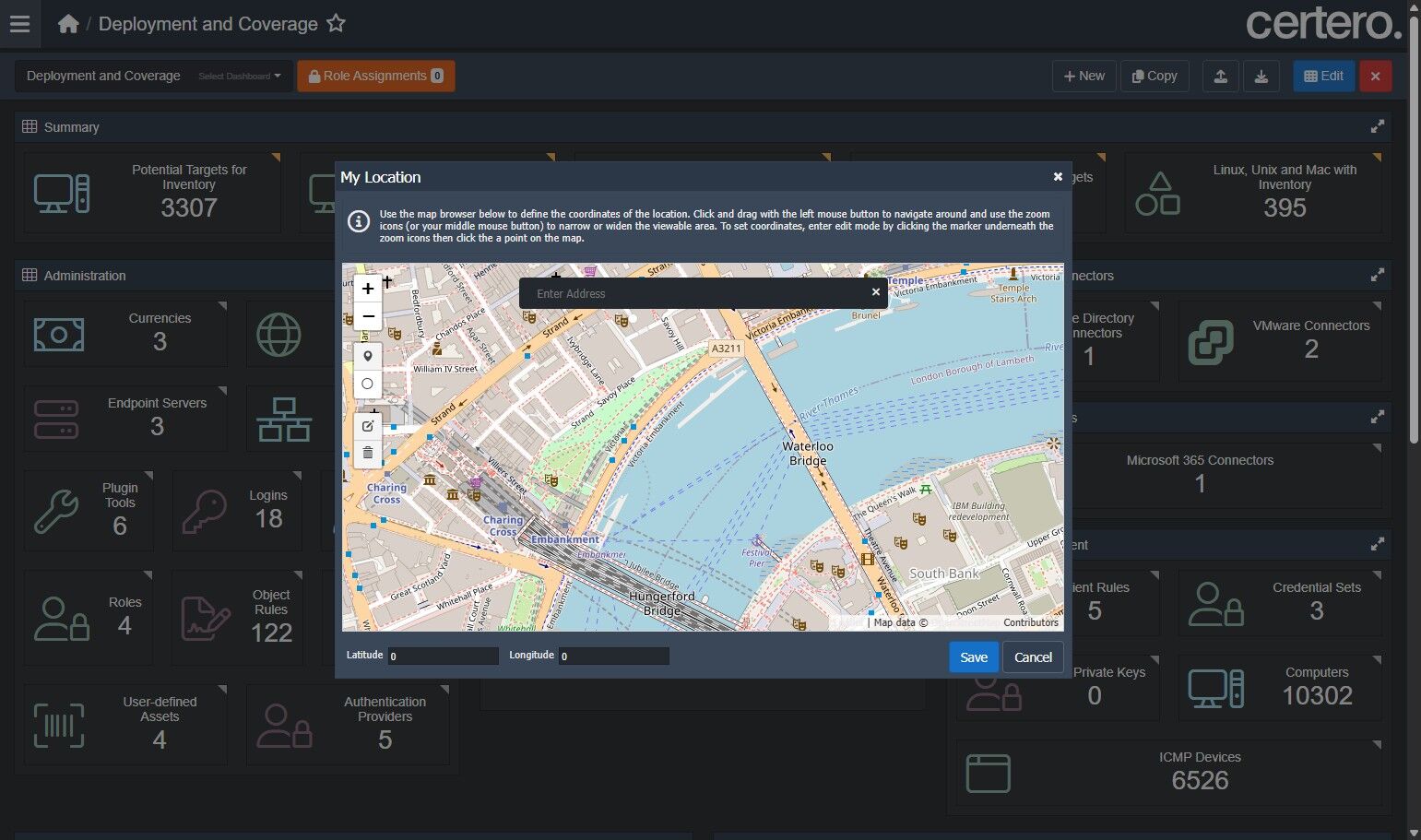1421x840 pixels.
Task: Click the download icon button in toolbar
Action: click(1261, 76)
